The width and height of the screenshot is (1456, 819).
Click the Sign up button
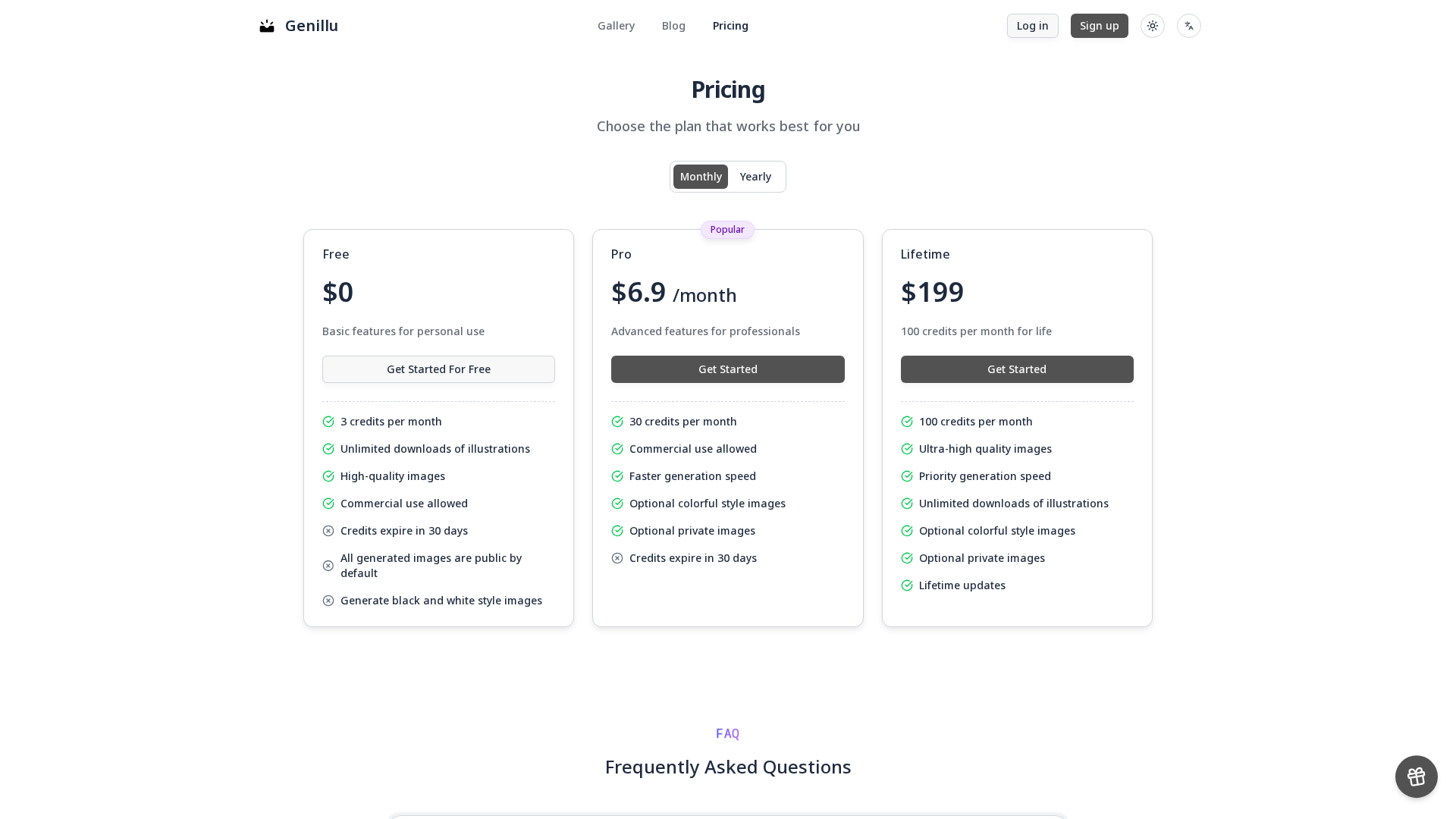coord(1099,26)
